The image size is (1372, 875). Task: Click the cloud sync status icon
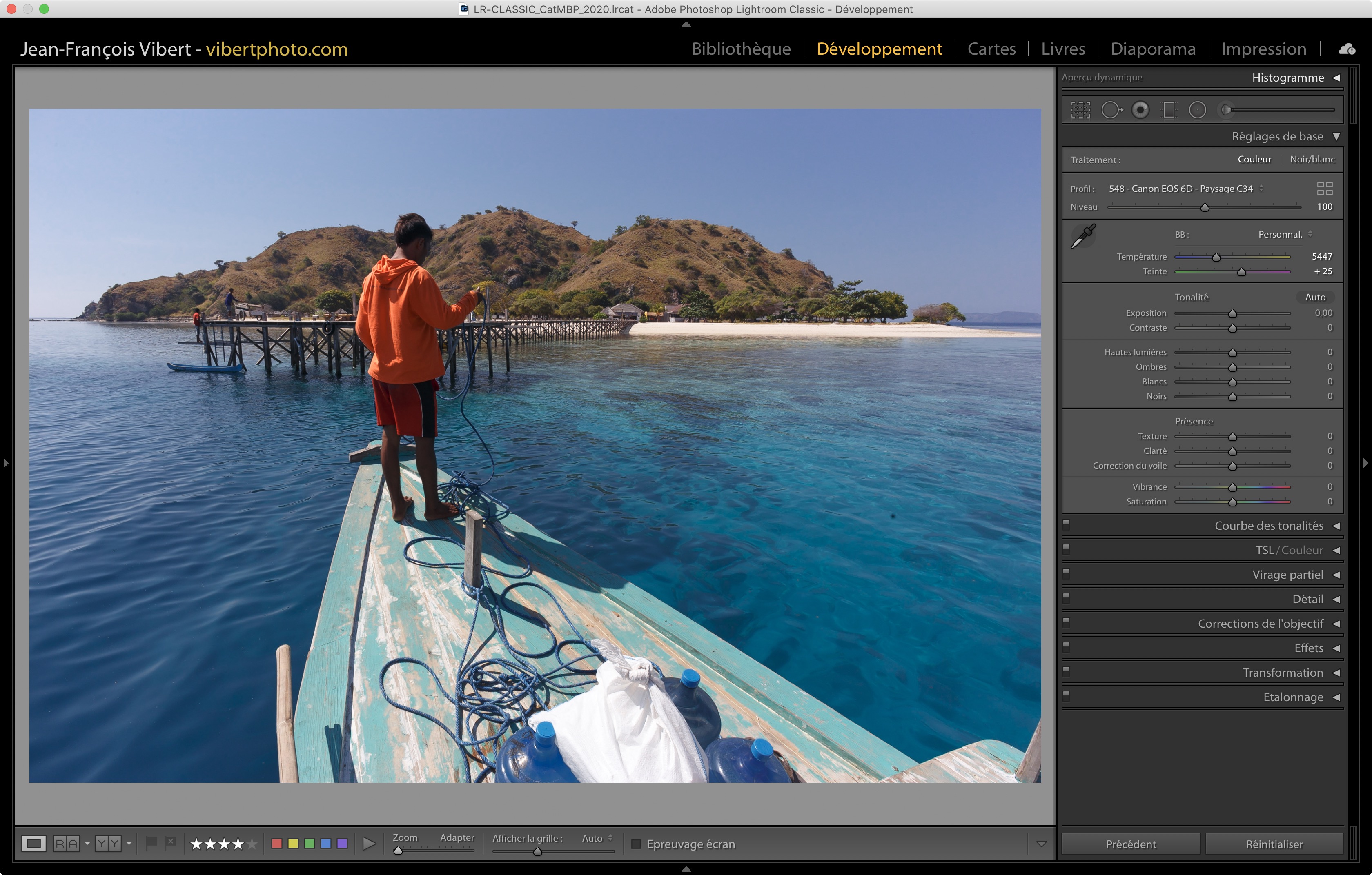coord(1347,49)
